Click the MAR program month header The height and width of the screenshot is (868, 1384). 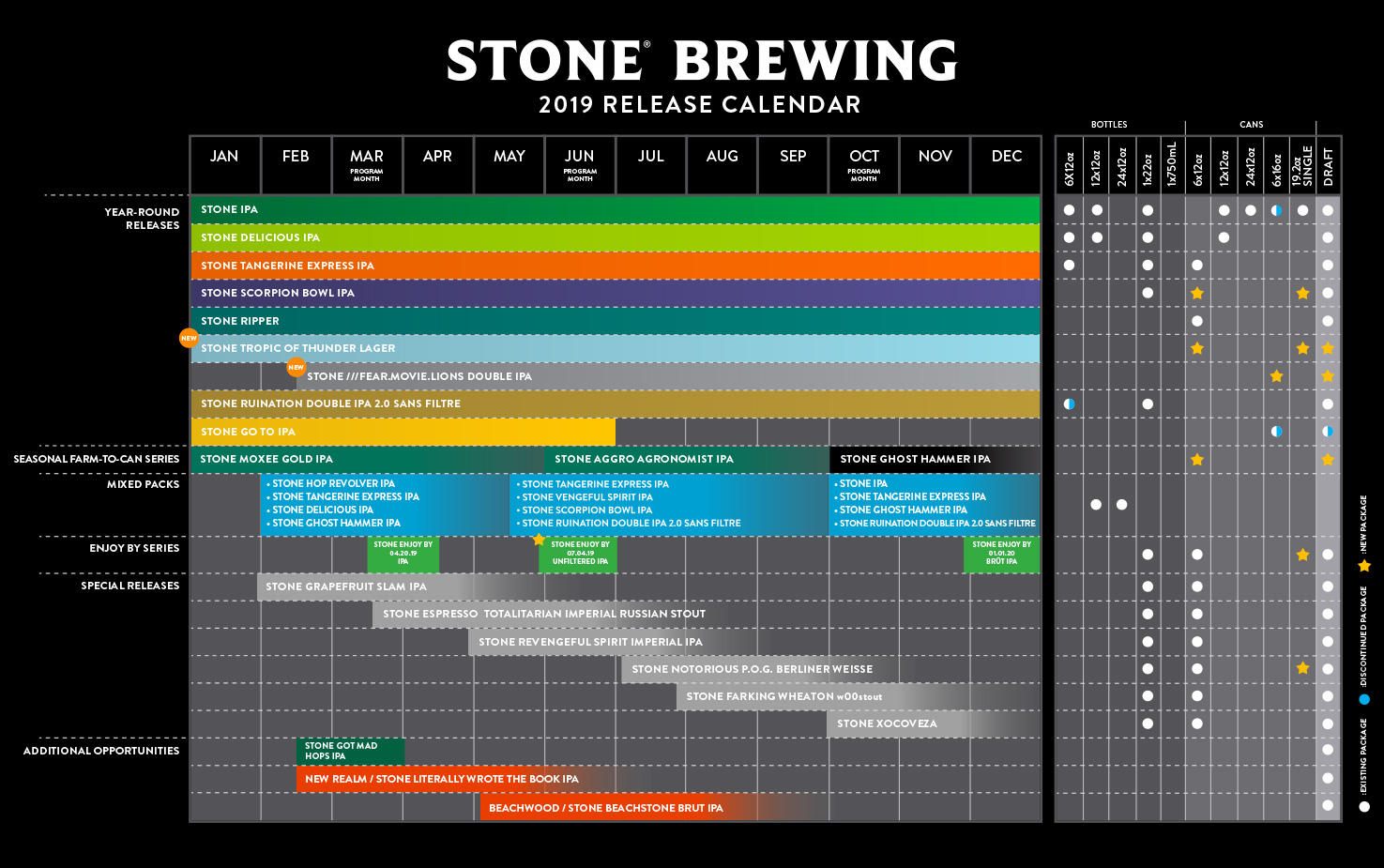tap(367, 165)
